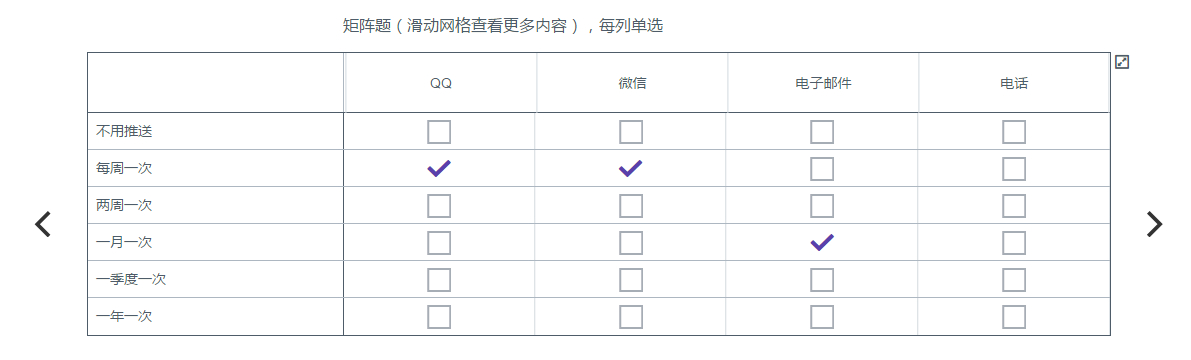
Task: Uncheck 每周一次 for QQ
Action: pos(439,169)
